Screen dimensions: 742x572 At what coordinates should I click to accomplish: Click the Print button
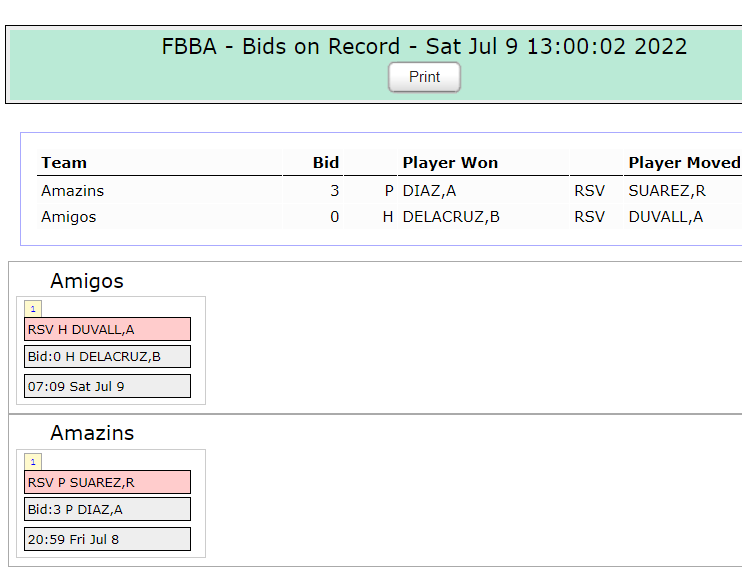[424, 77]
